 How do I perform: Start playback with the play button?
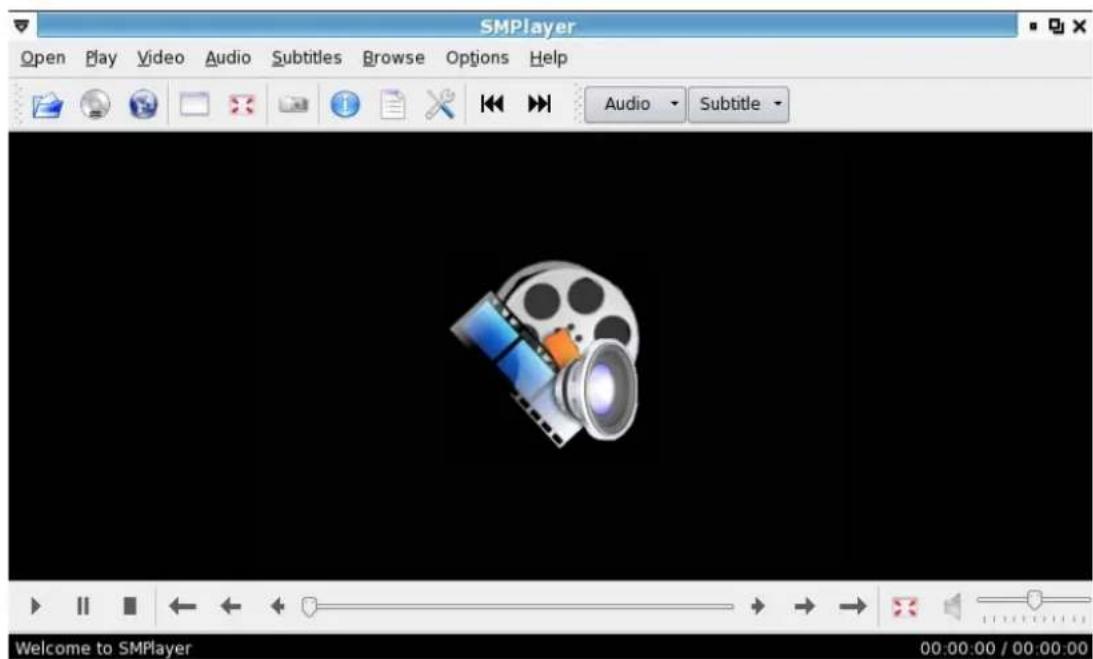coord(36,606)
